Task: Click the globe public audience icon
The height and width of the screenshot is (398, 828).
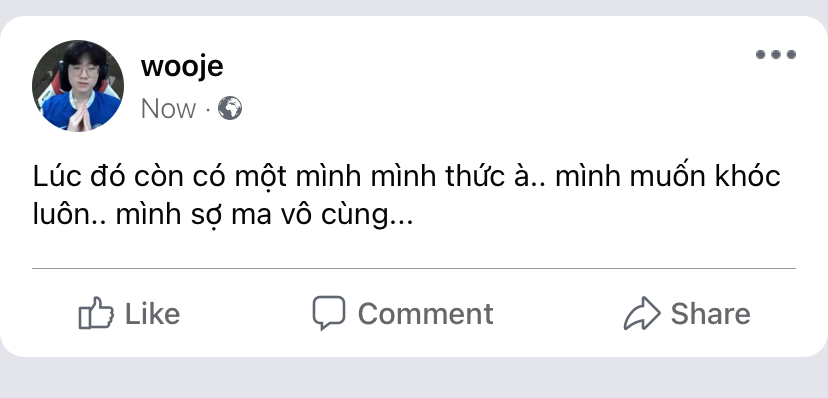Action: pos(230,108)
